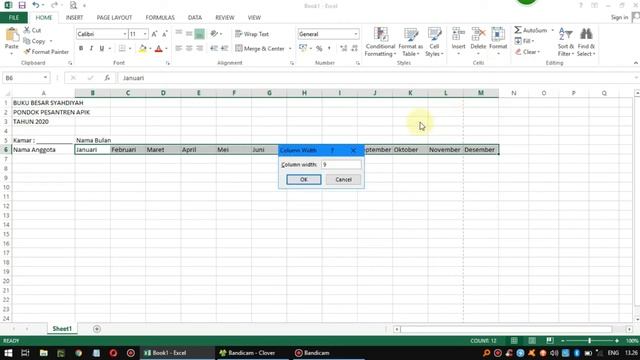
Task: Apply the yellow fill color
Action: 142,49
